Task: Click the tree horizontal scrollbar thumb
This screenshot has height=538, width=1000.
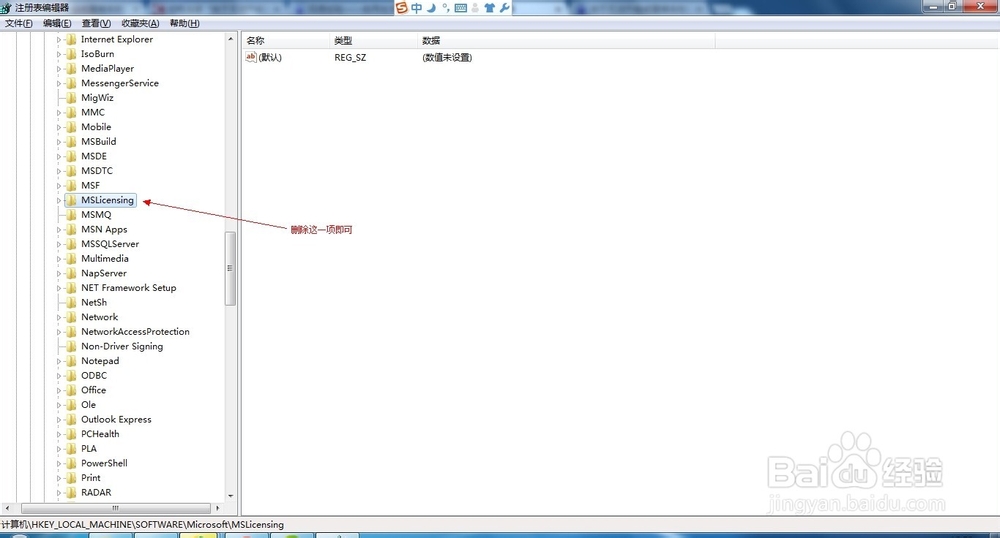Action: pyautogui.click(x=115, y=508)
